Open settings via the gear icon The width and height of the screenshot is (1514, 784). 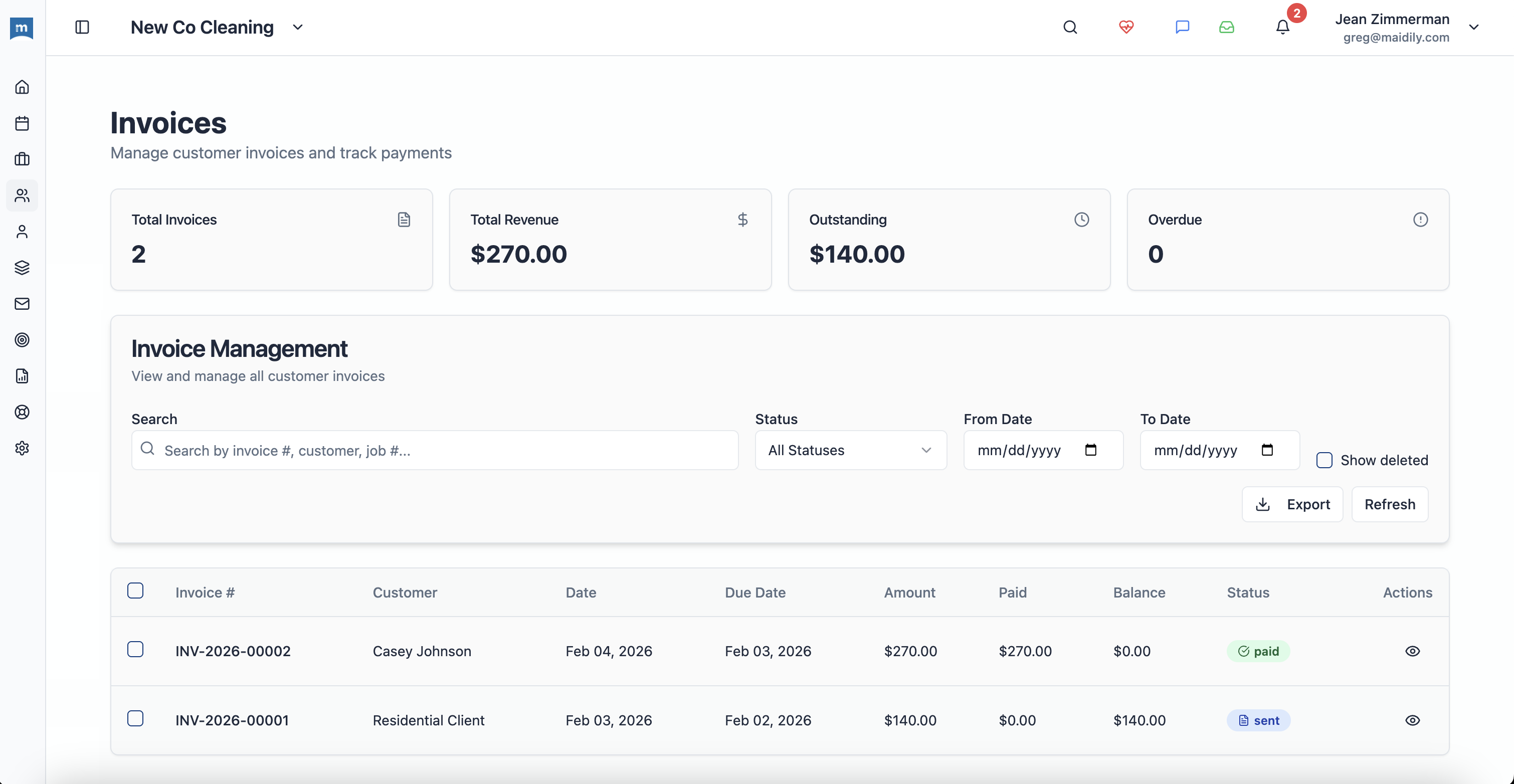click(22, 448)
